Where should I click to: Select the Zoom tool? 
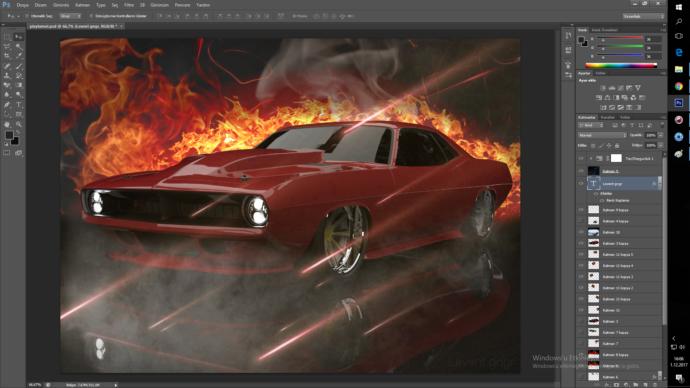click(19, 124)
